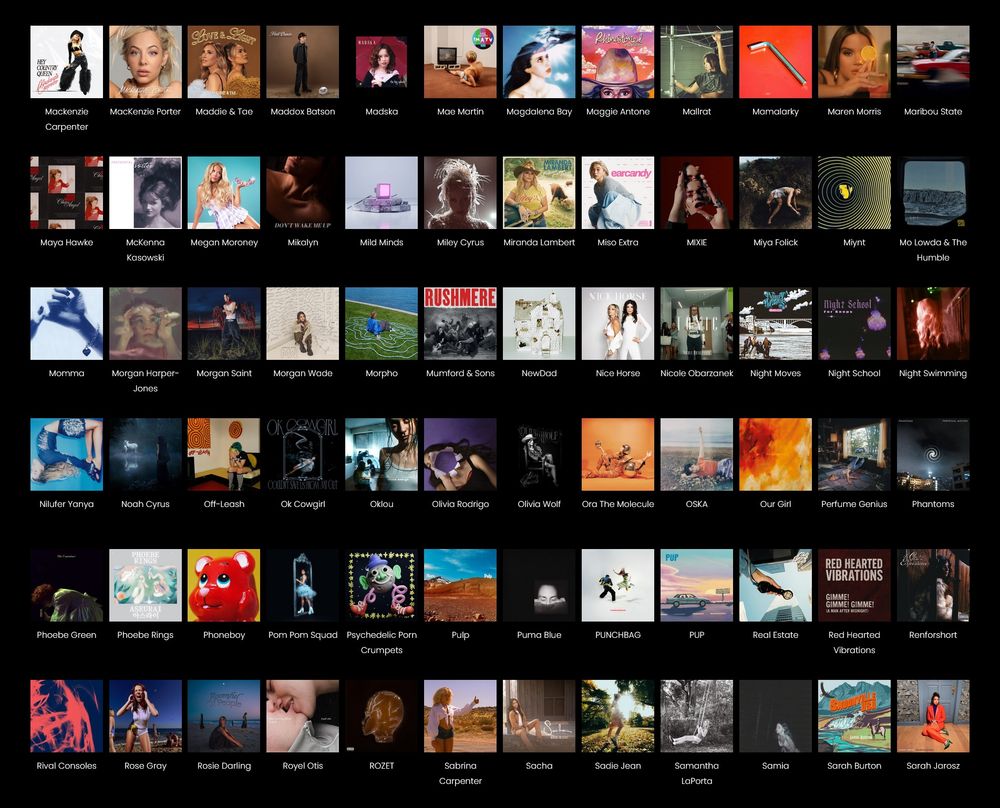1000x808 pixels.
Task: Open the Mackenzie Carpenter album cover
Action: 66,62
